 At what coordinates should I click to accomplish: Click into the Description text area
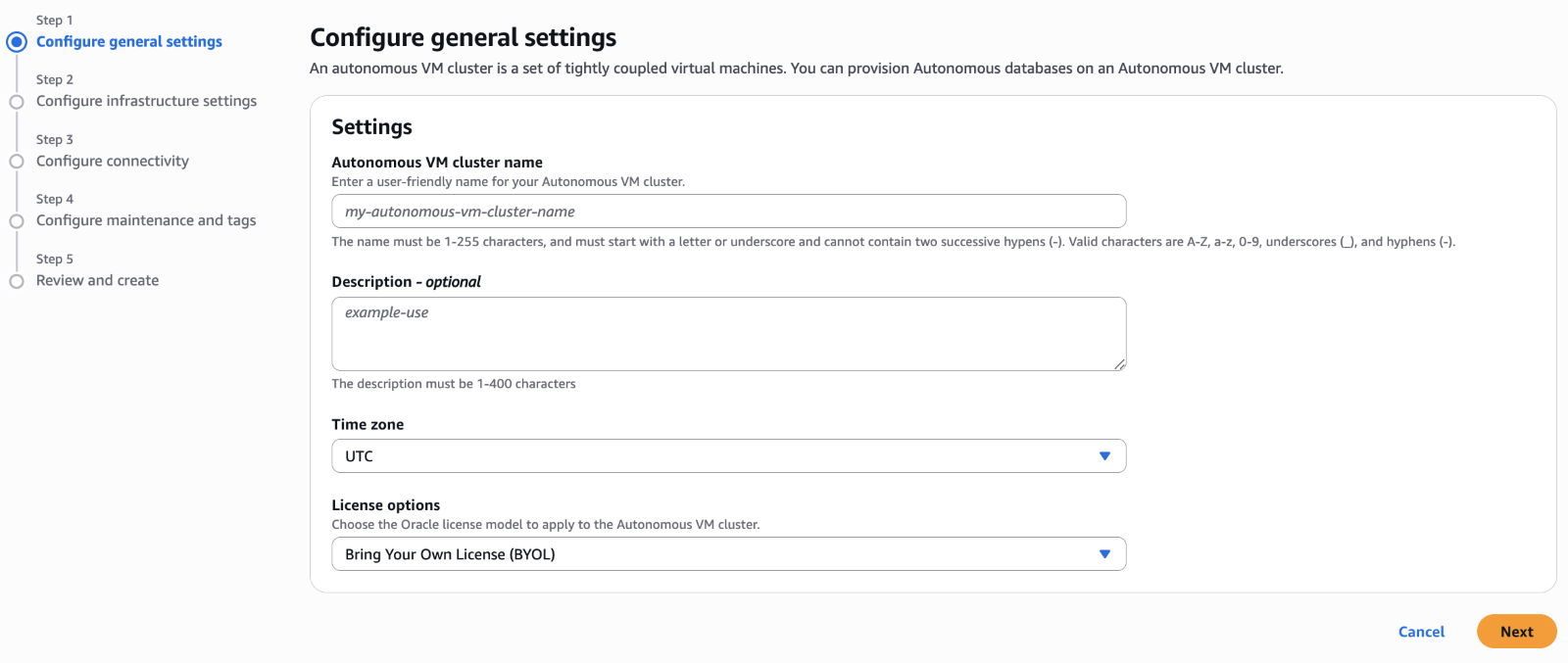[728, 334]
